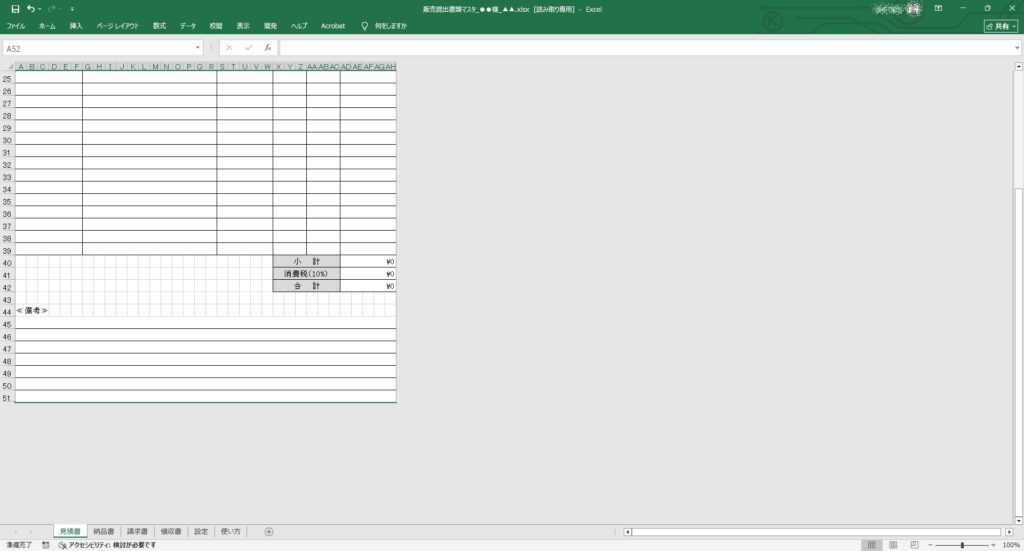This screenshot has height=551, width=1024.
Task: Click the Redo arrow icon
Action: coord(51,9)
